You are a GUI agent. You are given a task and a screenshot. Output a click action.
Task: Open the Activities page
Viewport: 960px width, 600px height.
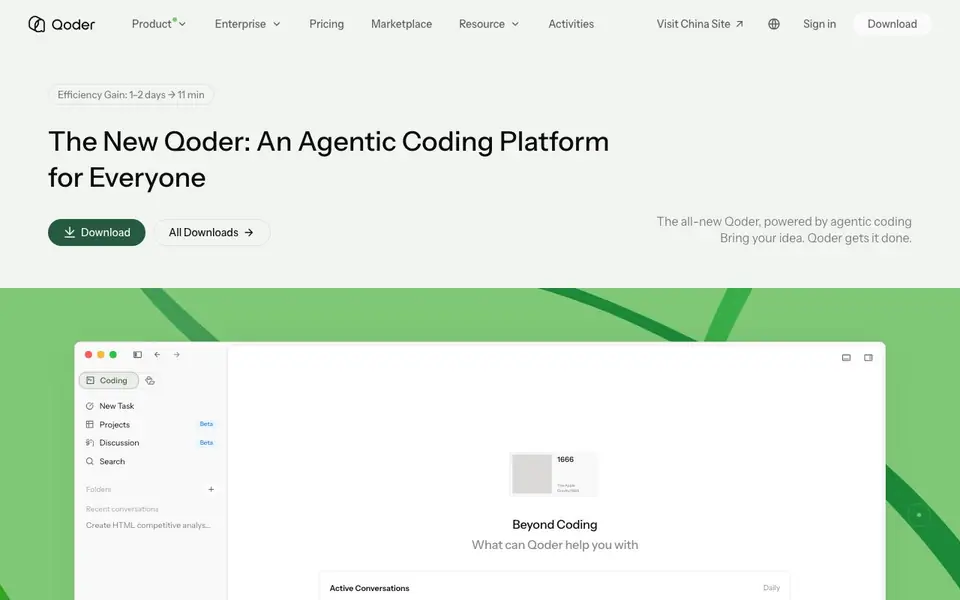coord(571,24)
